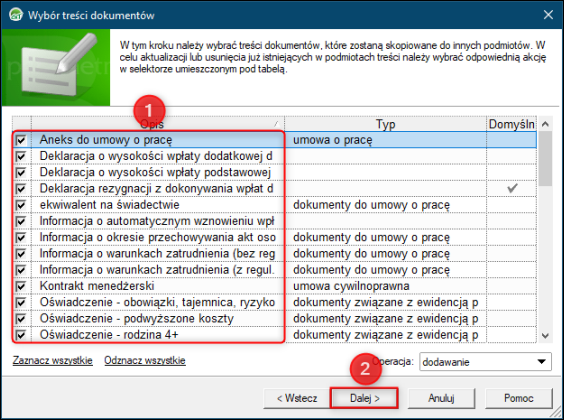Toggle checkbox for Oświadczenie - podwyższone koszty

[x=21, y=319]
